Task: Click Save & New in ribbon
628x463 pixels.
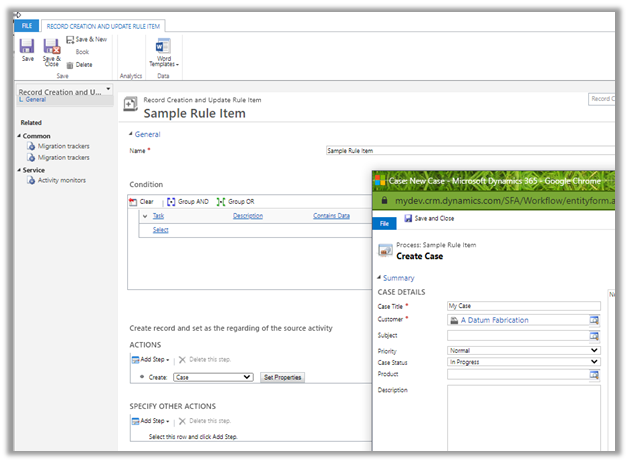Action: [85, 39]
